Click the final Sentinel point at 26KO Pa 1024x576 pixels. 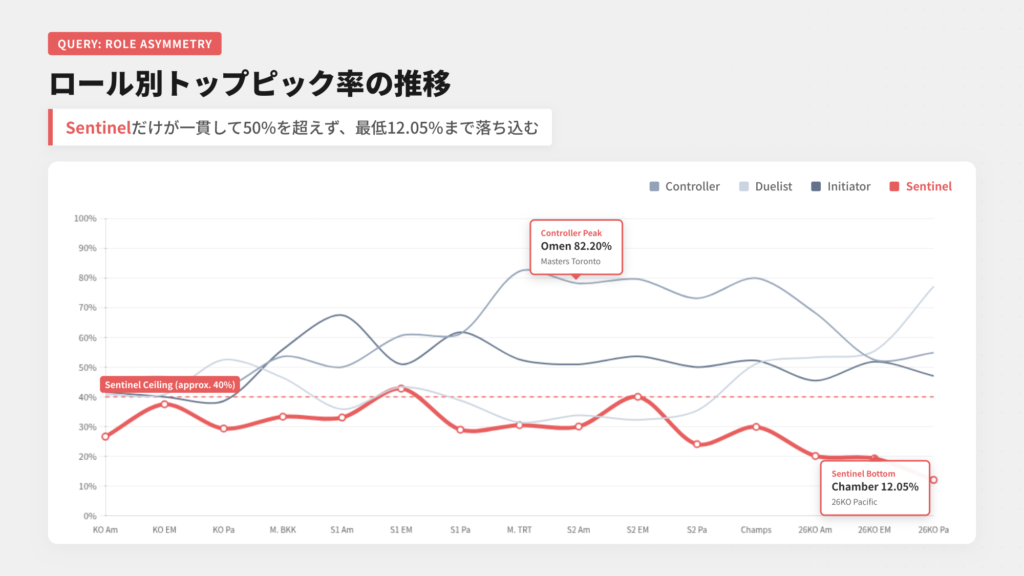pyautogui.click(x=933, y=480)
